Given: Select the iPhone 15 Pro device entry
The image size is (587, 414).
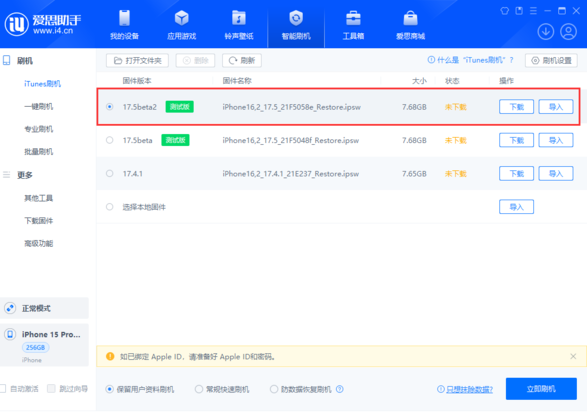Looking at the screenshot, I should [x=44, y=345].
